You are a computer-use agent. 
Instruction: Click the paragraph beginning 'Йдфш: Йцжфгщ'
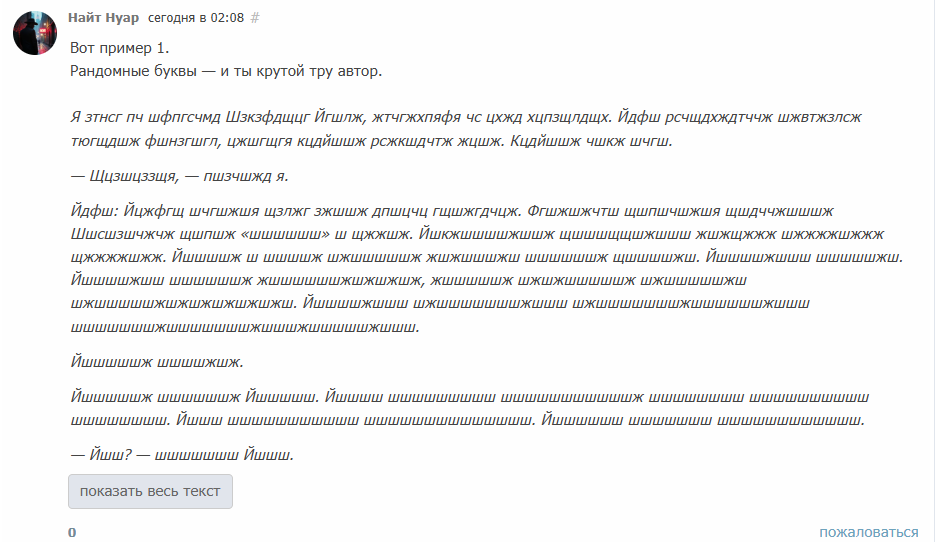click(x=487, y=269)
